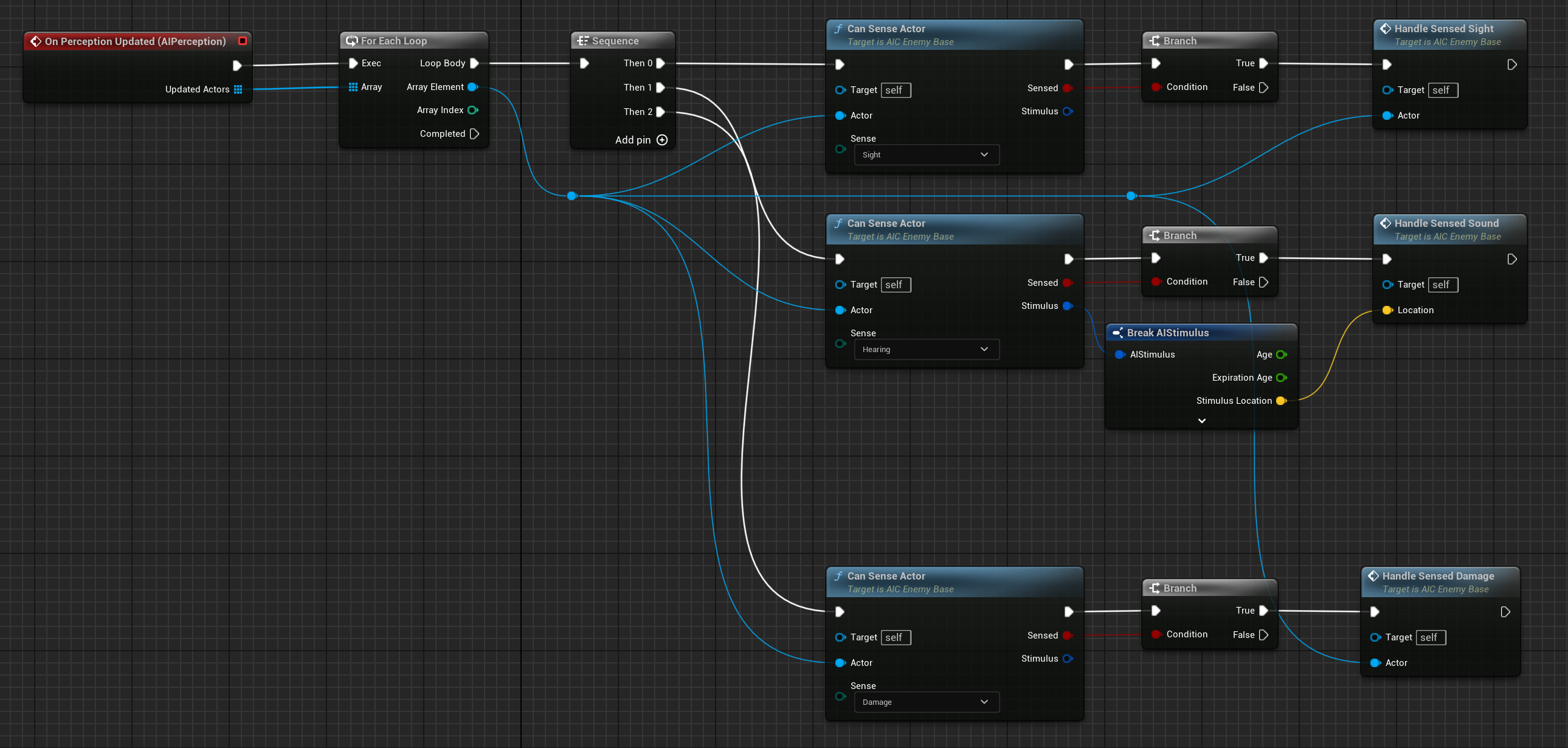Click the Location pin on Handle Sensed Sound
This screenshot has width=1568, height=748.
click(1387, 310)
